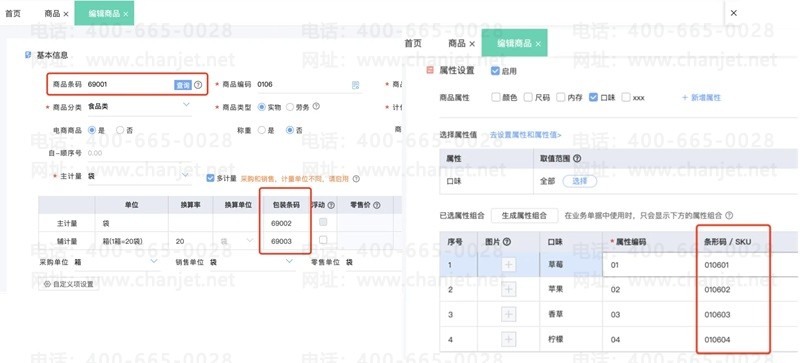The height and width of the screenshot is (363, 800).
Task: Click help icon after 多计量 orange hint
Action: click(x=356, y=179)
